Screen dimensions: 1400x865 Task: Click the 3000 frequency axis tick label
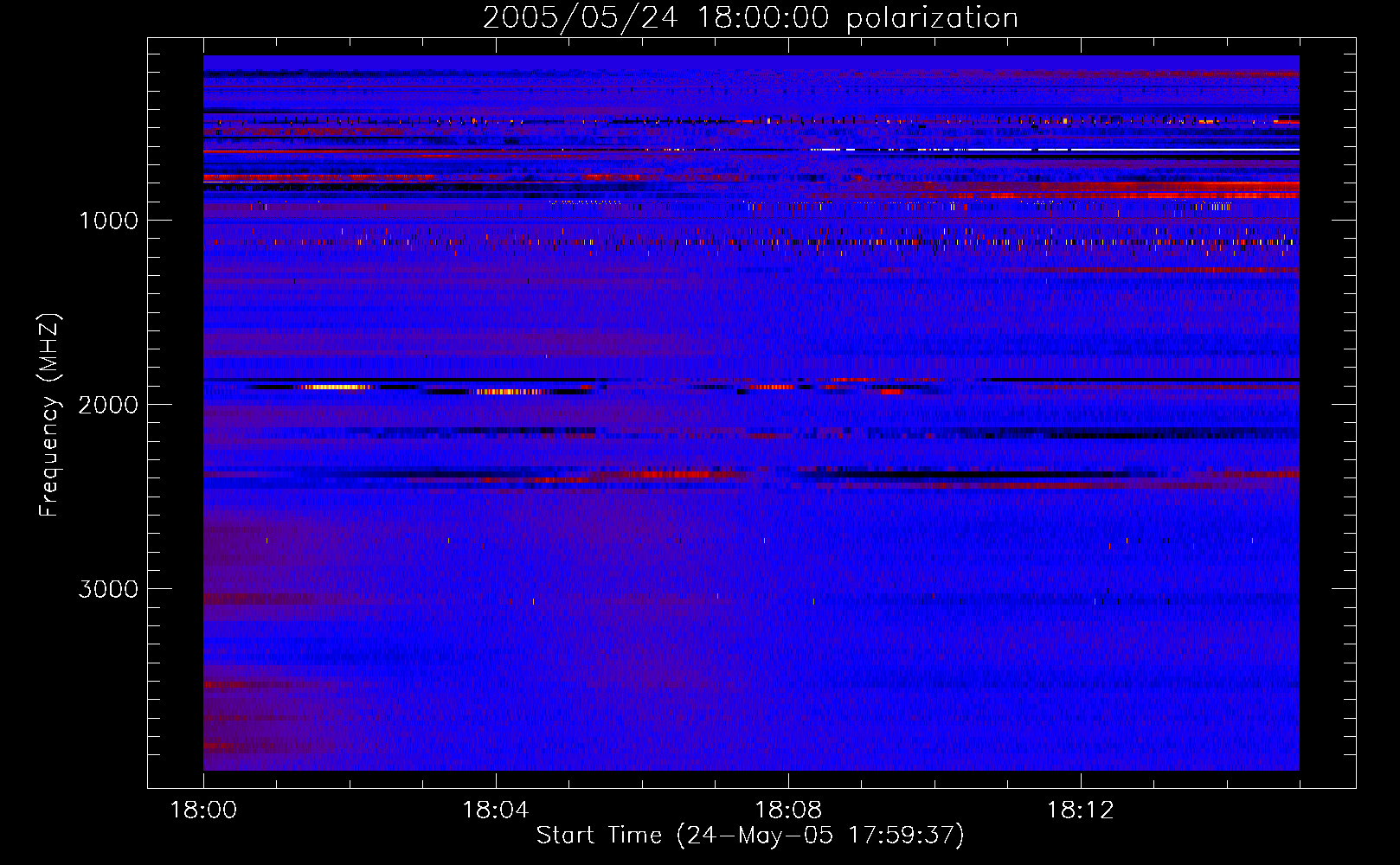coord(108,589)
